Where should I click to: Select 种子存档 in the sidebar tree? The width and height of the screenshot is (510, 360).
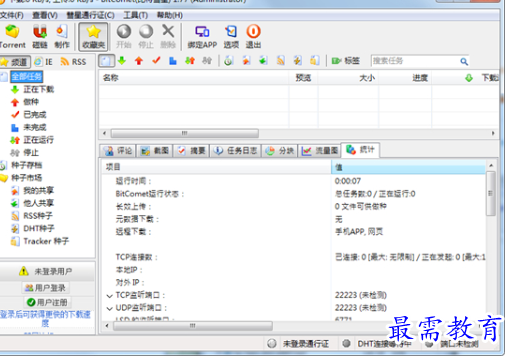tap(27, 165)
